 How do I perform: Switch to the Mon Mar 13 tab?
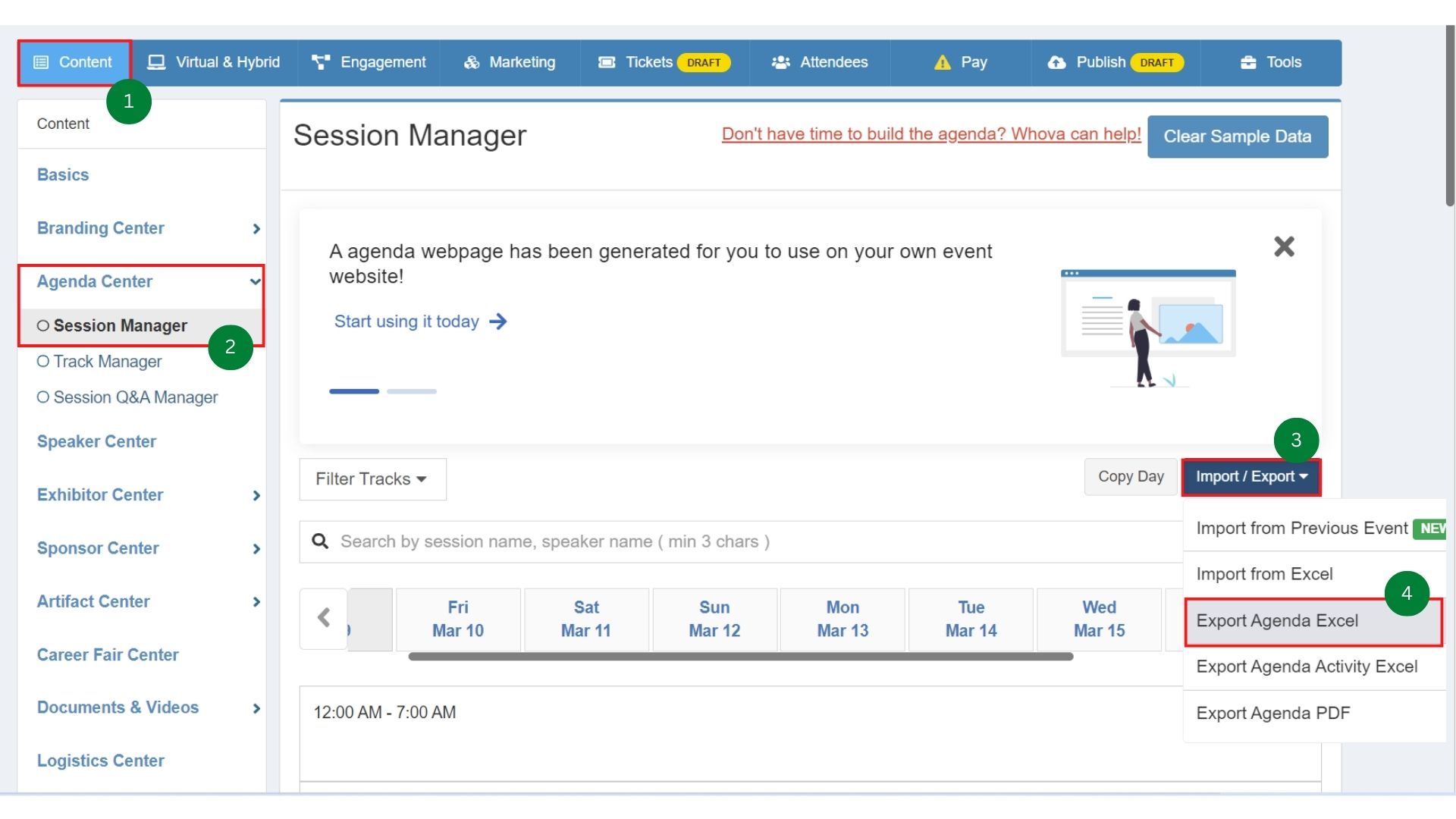(842, 619)
